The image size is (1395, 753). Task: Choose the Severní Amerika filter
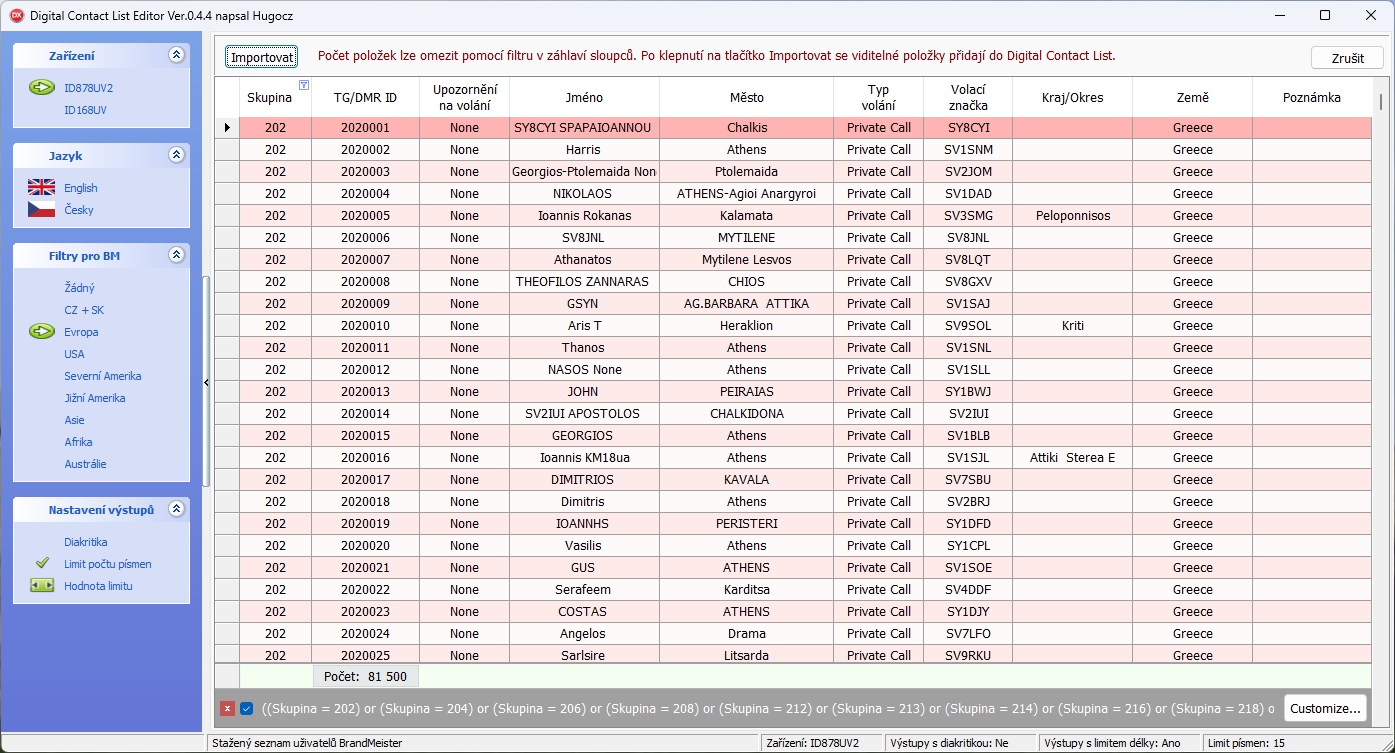[102, 375]
